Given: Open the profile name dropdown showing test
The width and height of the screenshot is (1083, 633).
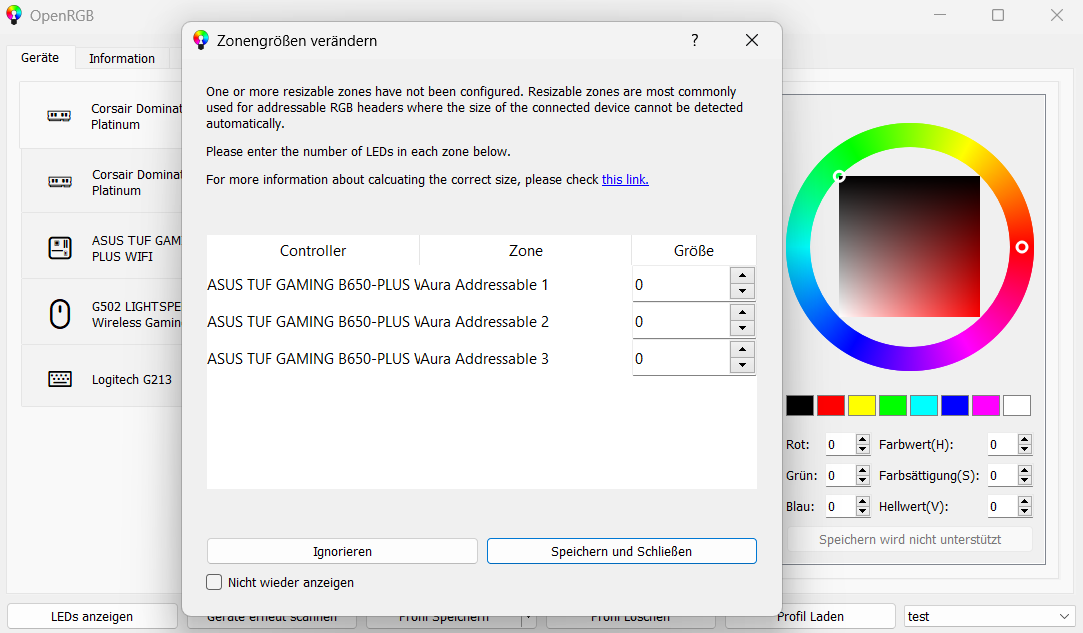Looking at the screenshot, I should pyautogui.click(x=989, y=616).
